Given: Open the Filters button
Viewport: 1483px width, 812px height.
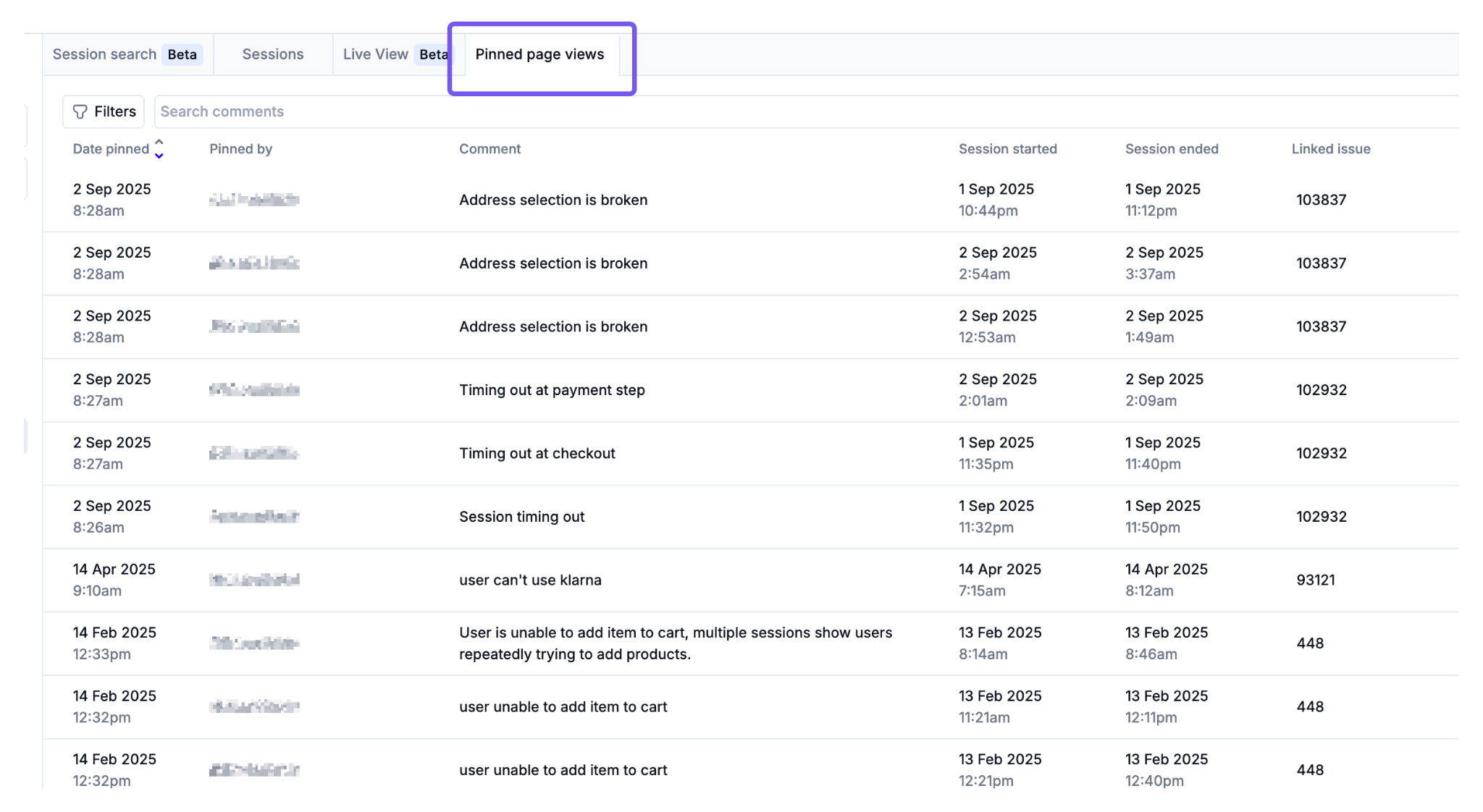Looking at the screenshot, I should click(104, 111).
